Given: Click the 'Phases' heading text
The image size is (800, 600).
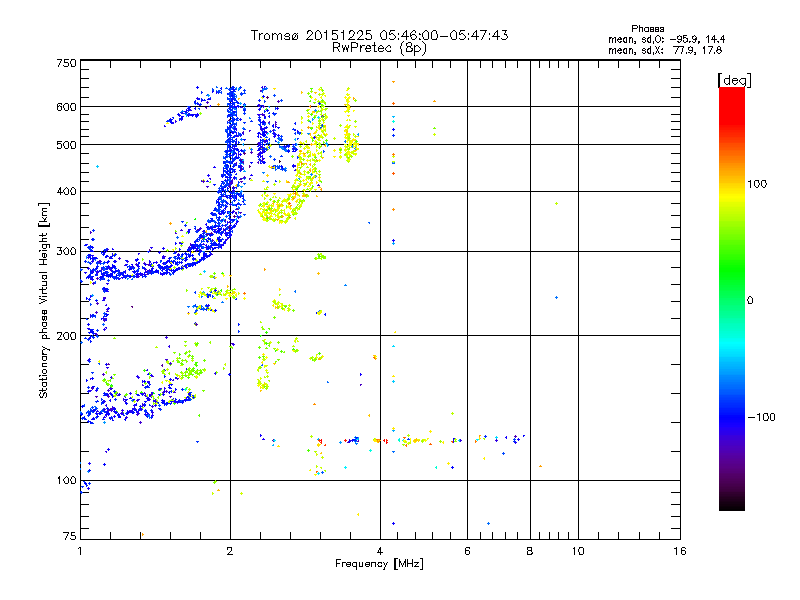Looking at the screenshot, I should (647, 29).
